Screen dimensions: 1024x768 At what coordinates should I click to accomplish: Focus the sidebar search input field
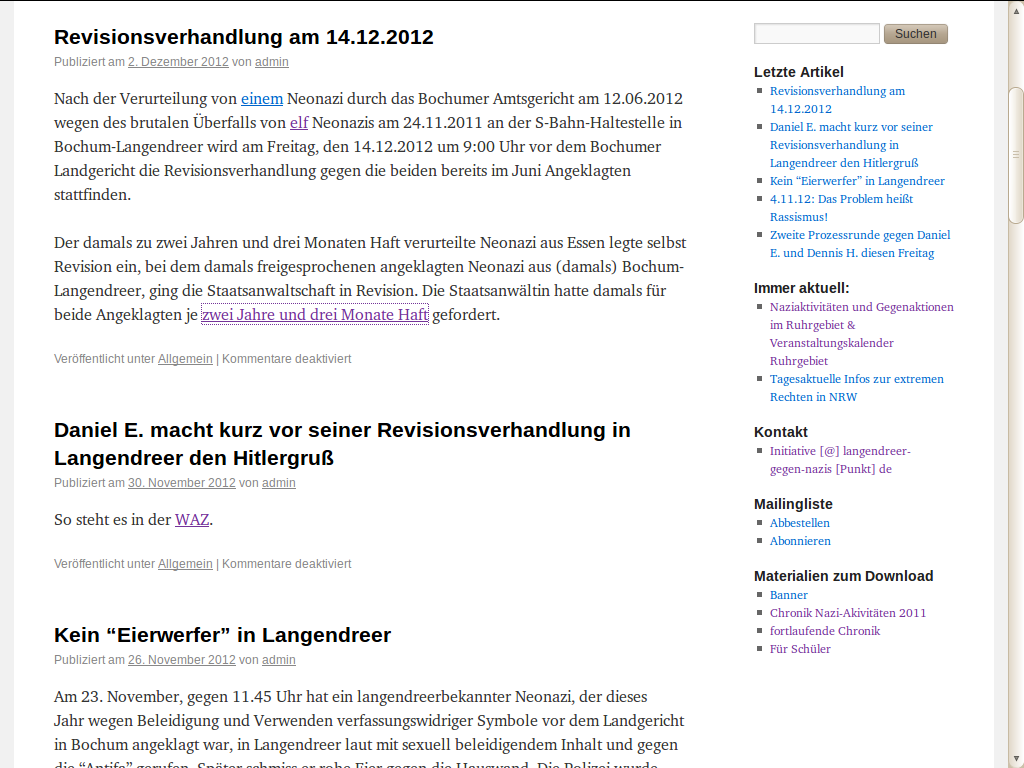816,34
